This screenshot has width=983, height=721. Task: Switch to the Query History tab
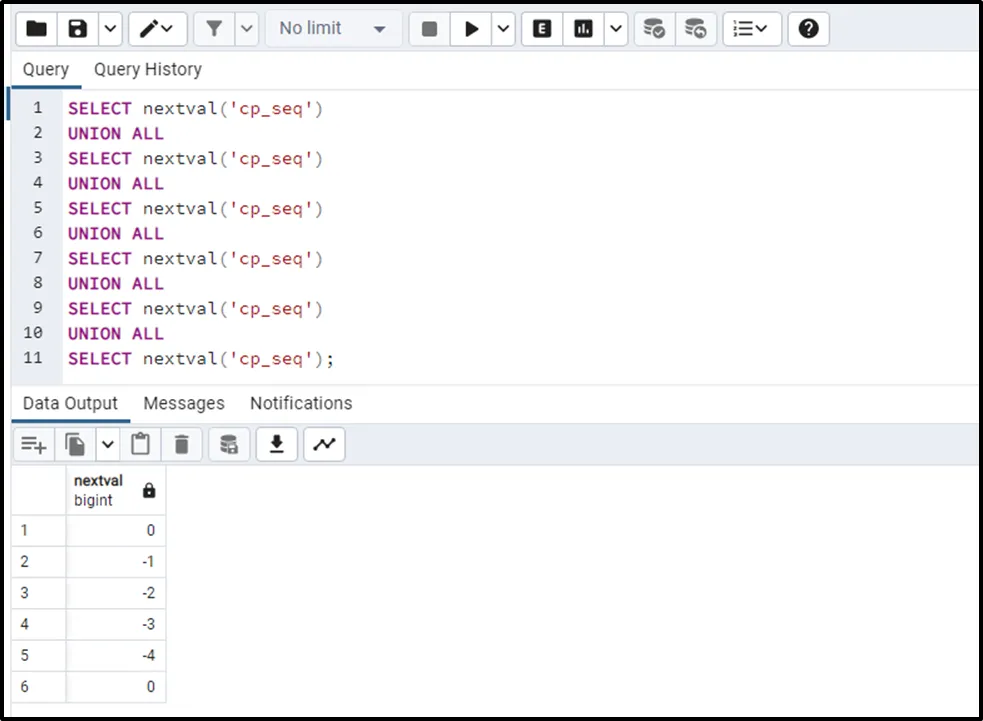(147, 69)
